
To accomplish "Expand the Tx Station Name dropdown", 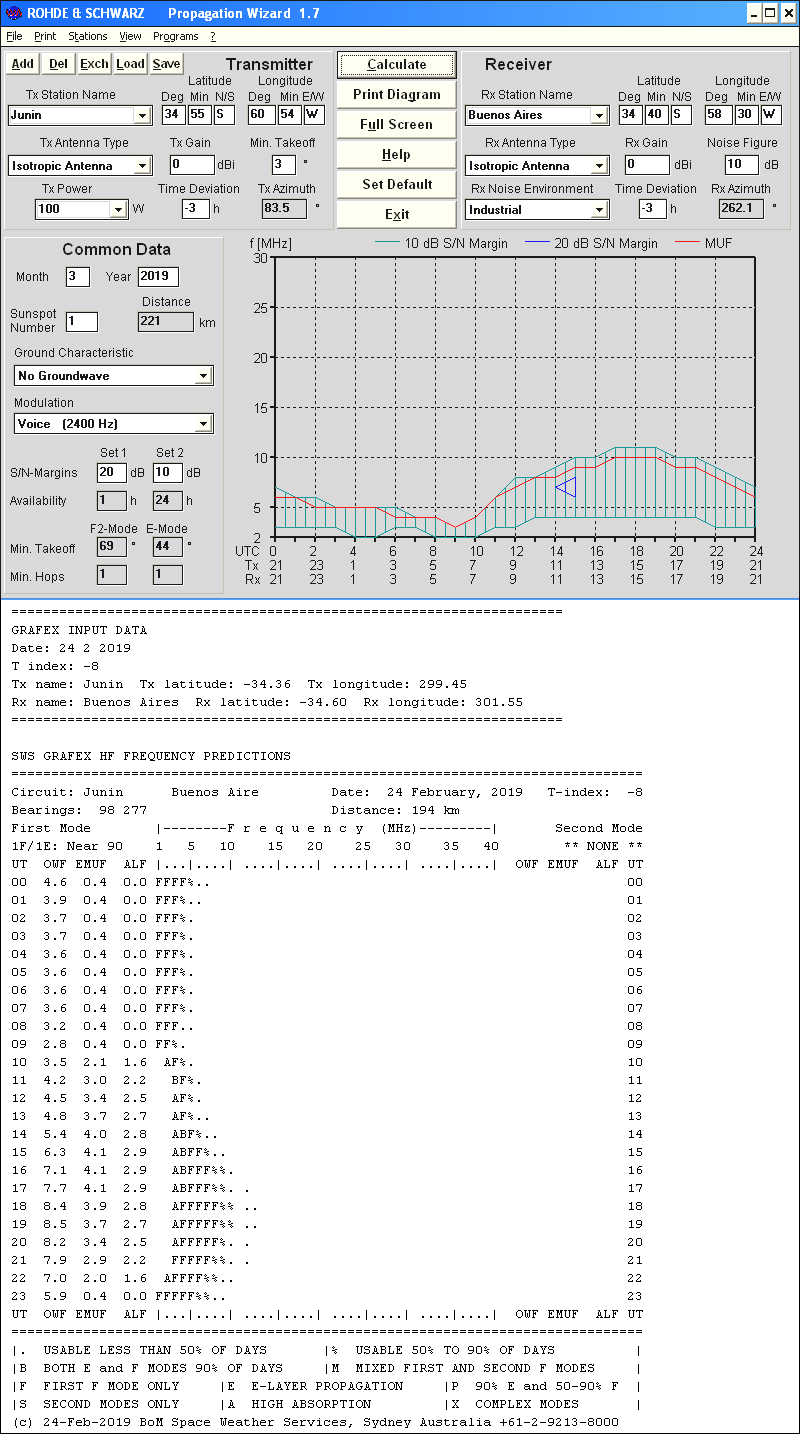I will pos(143,115).
